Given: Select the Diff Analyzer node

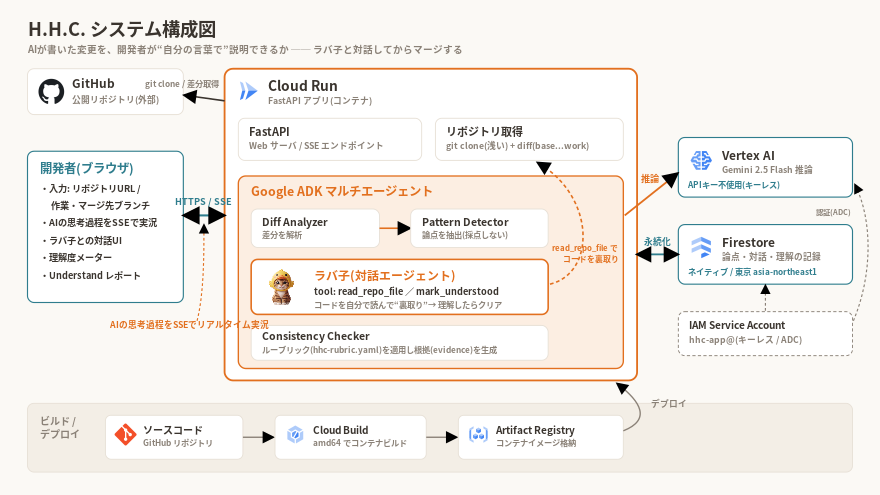Looking at the screenshot, I should tap(315, 228).
